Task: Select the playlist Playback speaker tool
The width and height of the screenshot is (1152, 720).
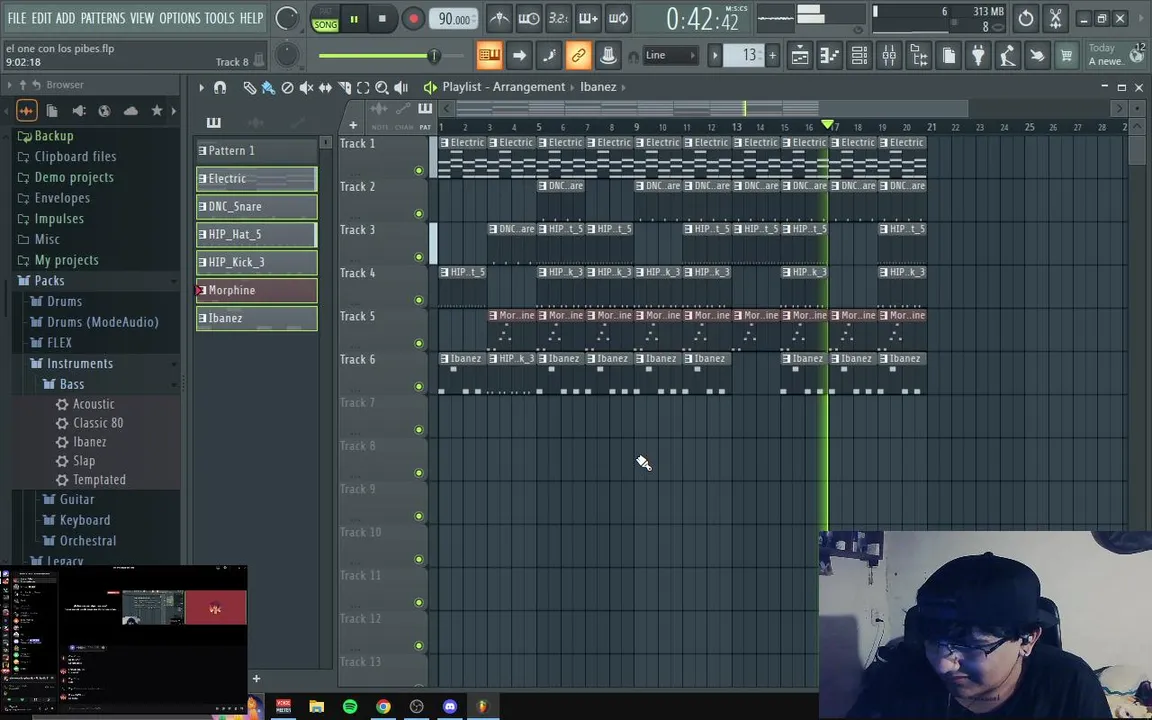Action: tap(401, 88)
